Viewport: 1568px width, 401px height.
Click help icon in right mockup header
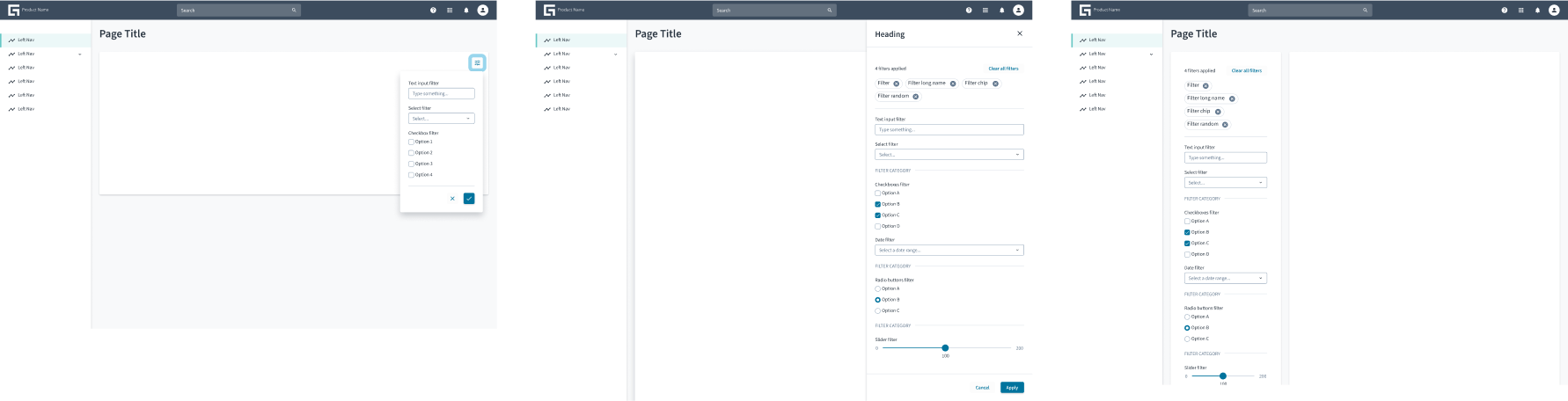pos(1505,11)
